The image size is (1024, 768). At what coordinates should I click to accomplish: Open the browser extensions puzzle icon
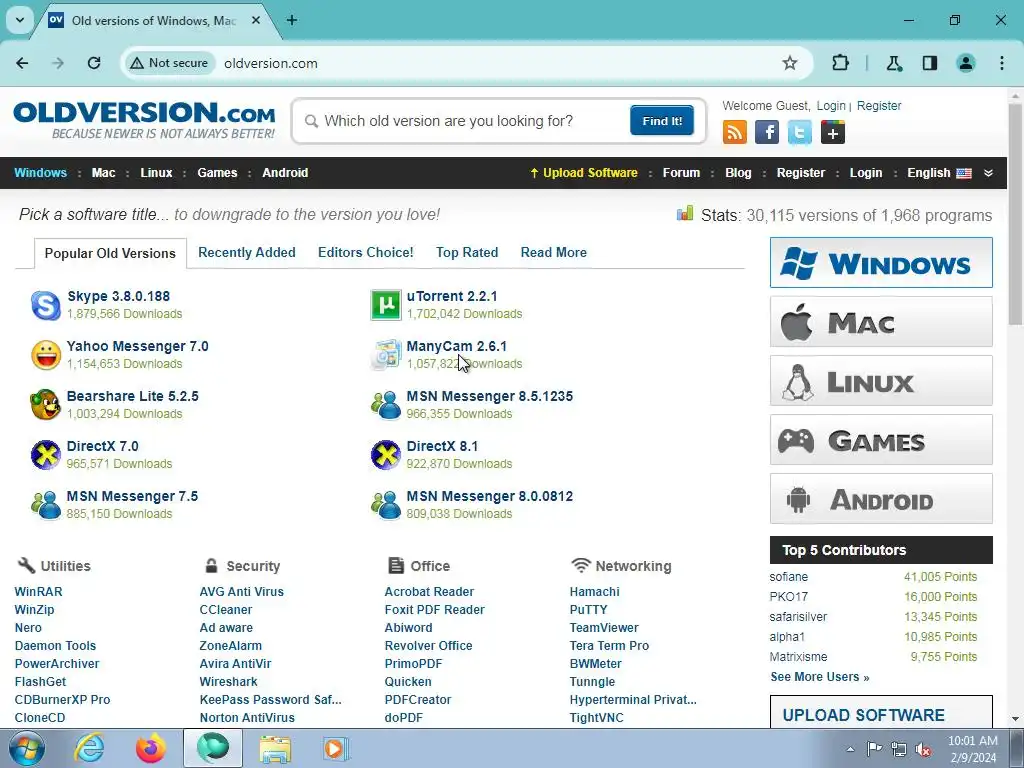840,63
